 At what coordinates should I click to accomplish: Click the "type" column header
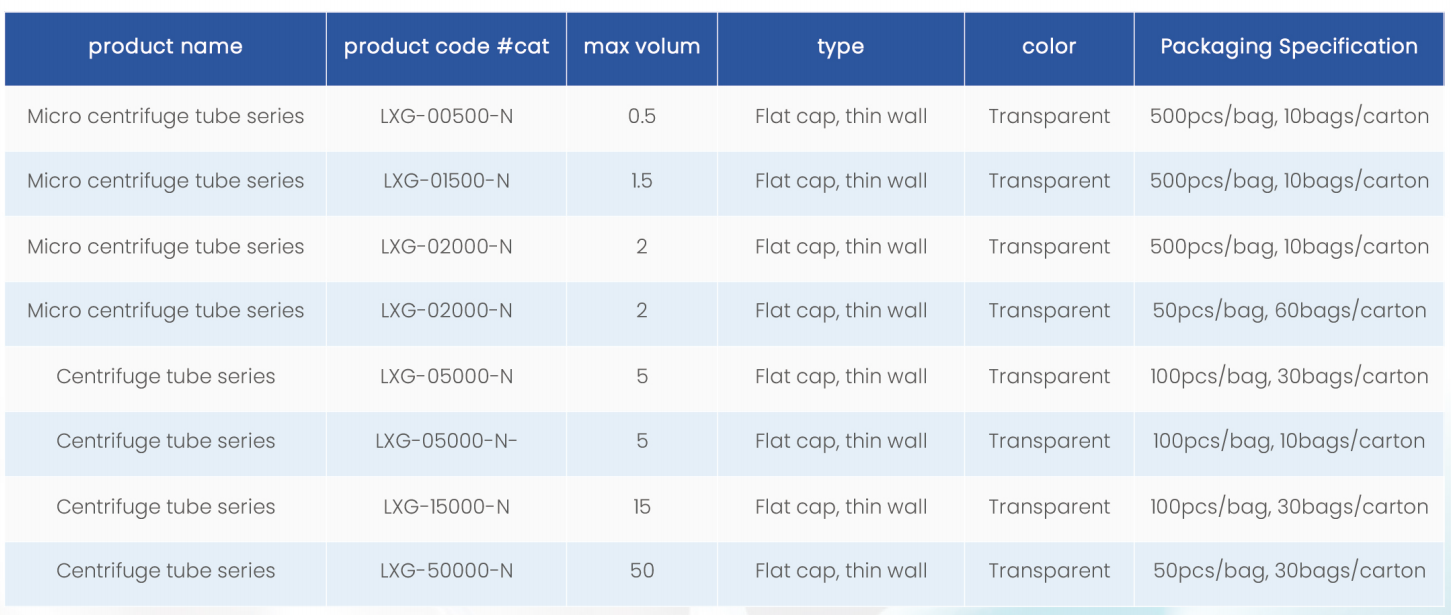(x=840, y=47)
